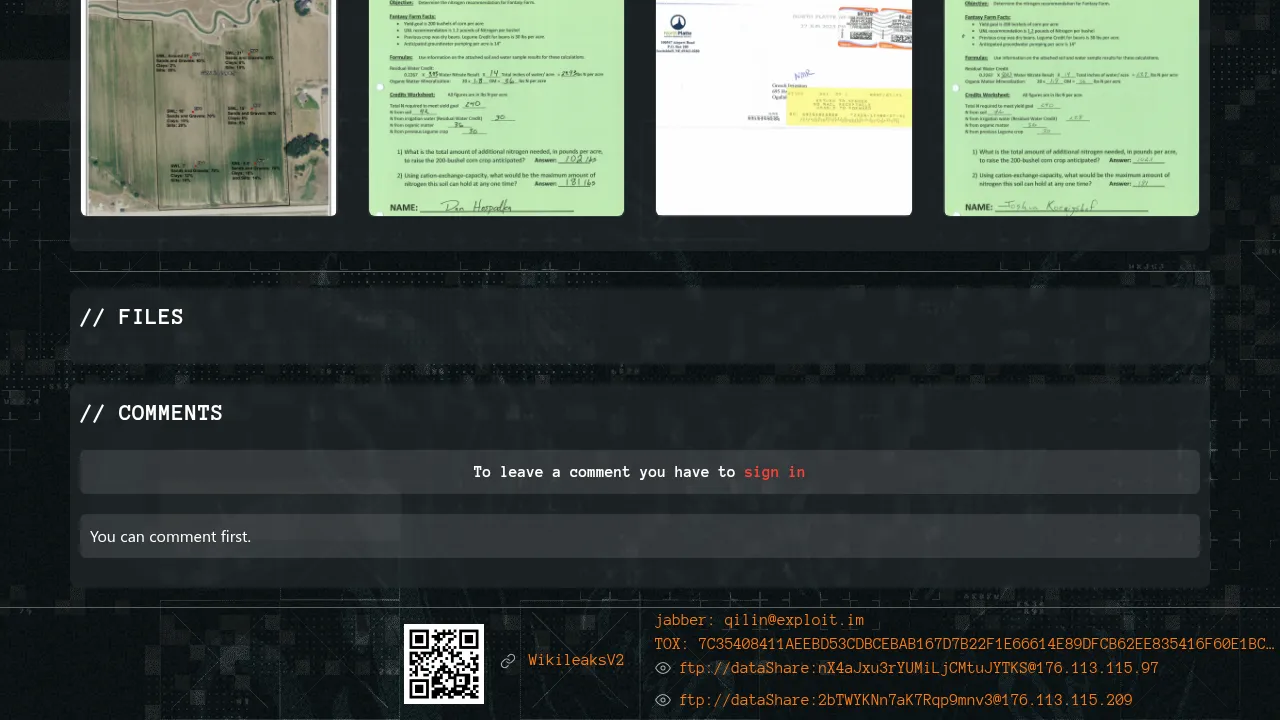Screen dimensions: 1280x720
Task: Click the red sign in link
Action: coord(774,472)
